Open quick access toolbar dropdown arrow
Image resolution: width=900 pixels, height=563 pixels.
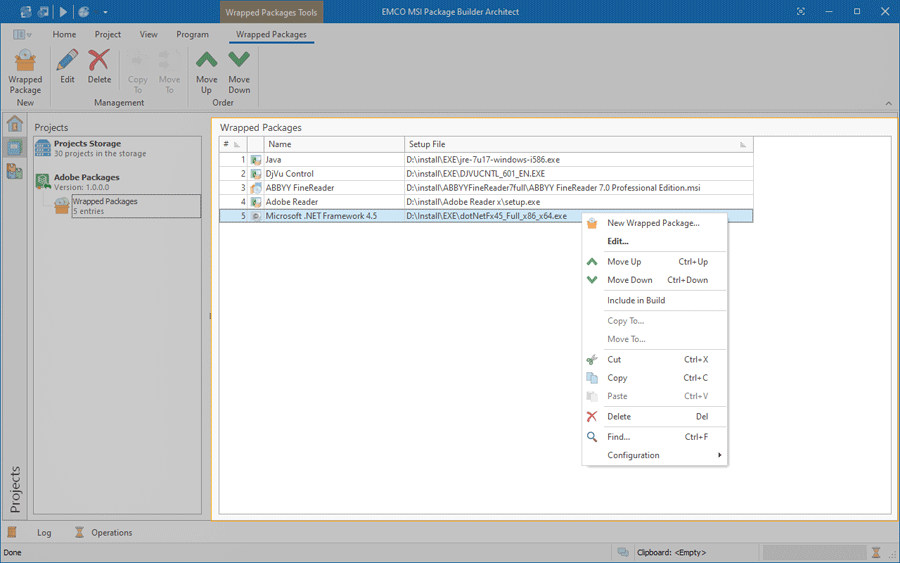(105, 12)
